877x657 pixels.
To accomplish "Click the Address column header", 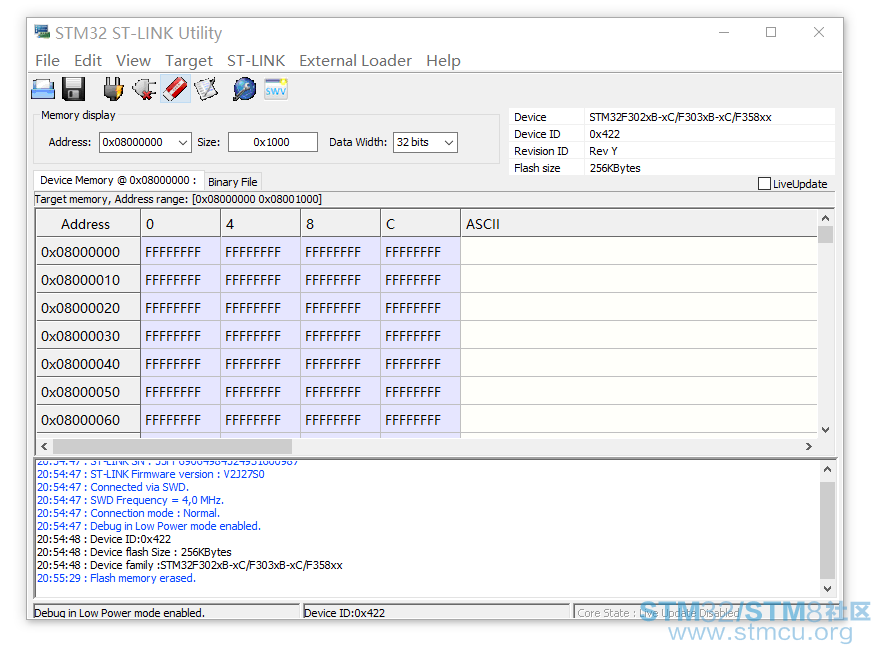I will (88, 224).
